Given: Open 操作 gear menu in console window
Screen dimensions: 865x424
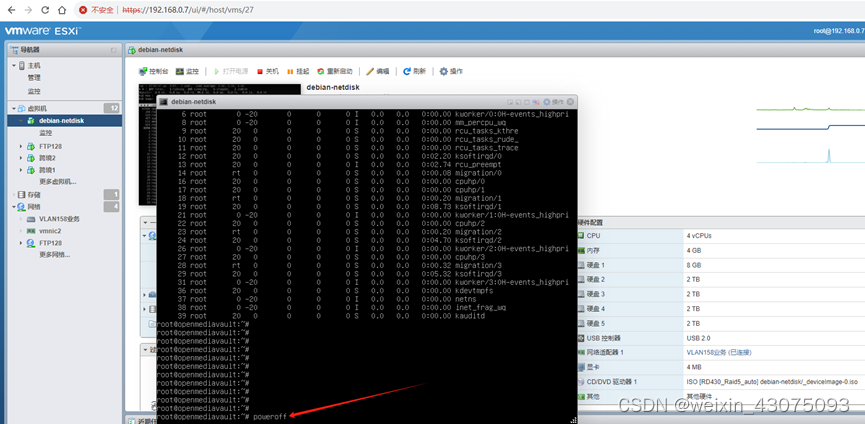Looking at the screenshot, I should click(x=554, y=102).
